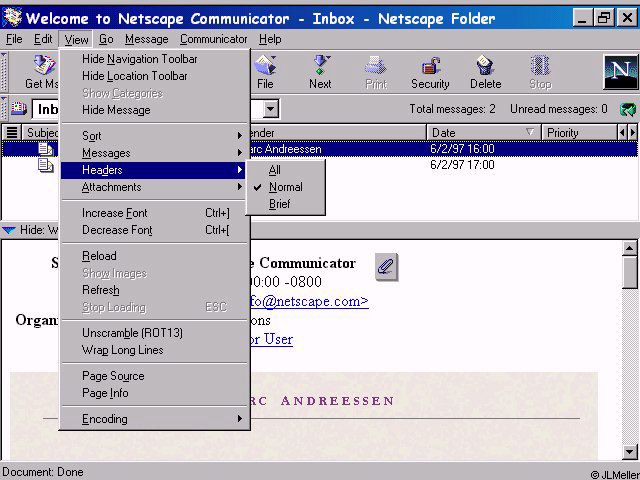640x480 pixels.
Task: Toggle Wrap Long Lines
Action: pyautogui.click(x=155, y=350)
